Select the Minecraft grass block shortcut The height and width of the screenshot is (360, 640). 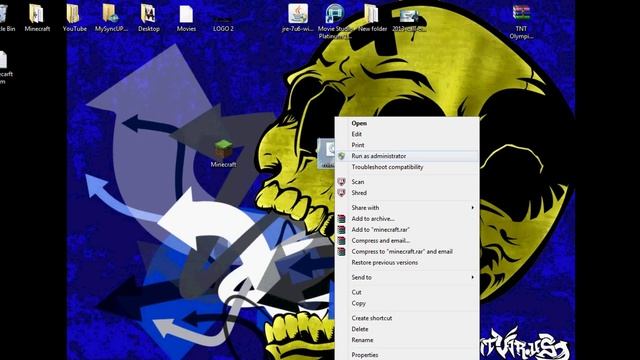(x=223, y=149)
